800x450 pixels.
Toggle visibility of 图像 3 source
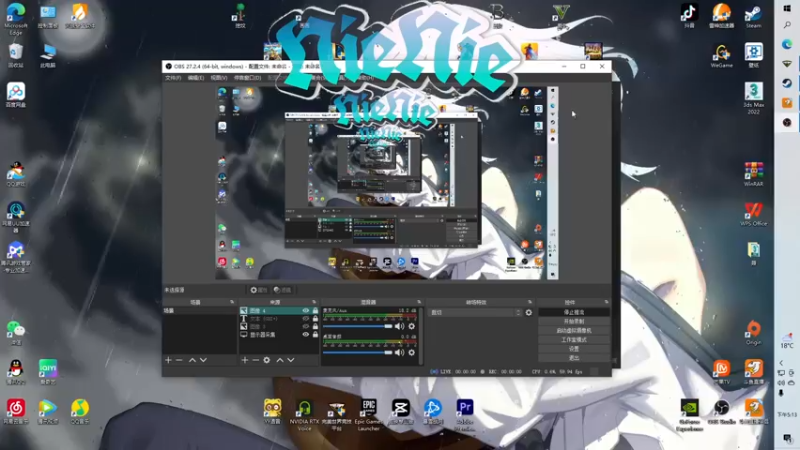click(306, 327)
